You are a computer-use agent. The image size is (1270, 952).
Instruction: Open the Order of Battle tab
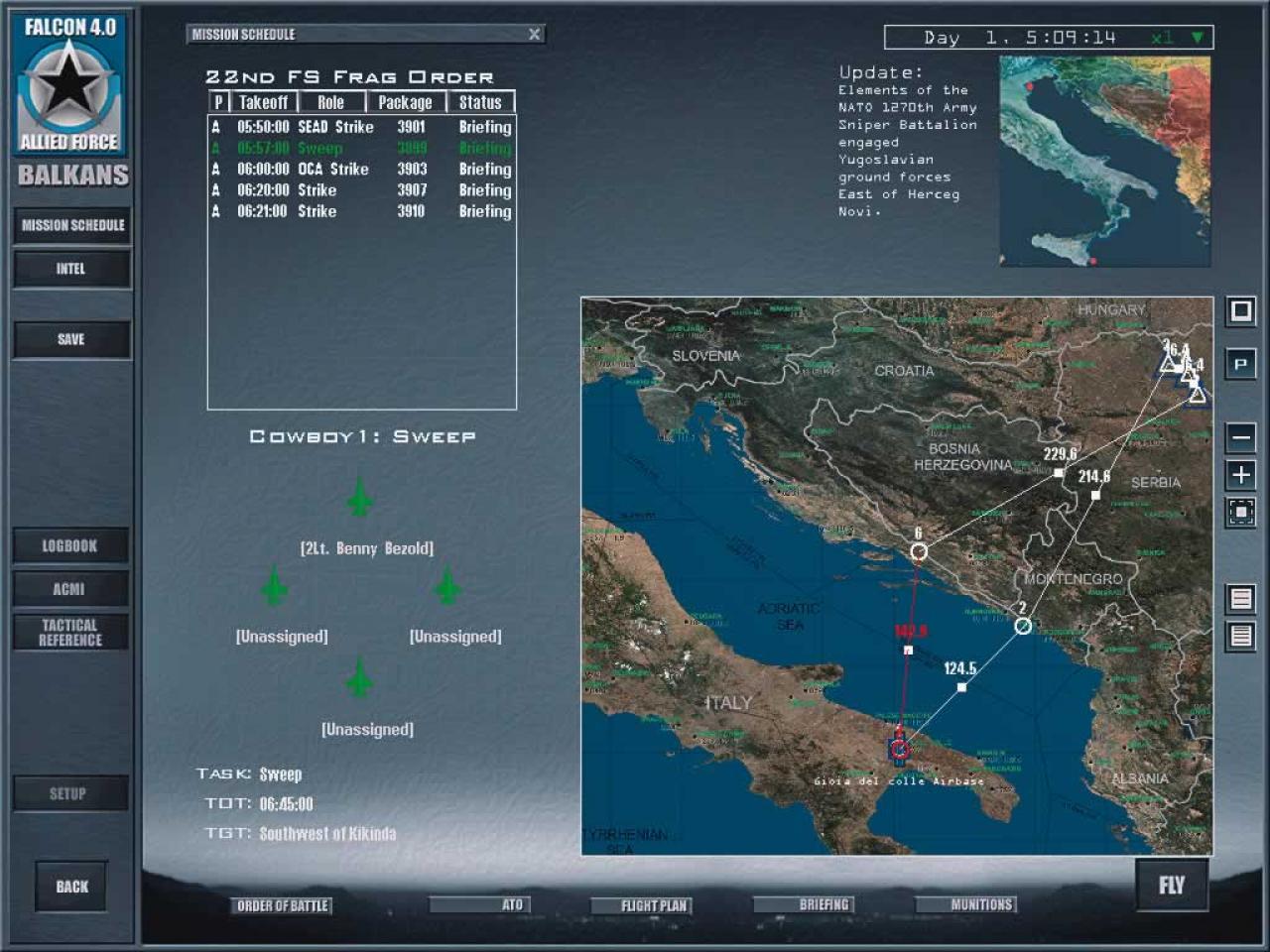[x=283, y=905]
